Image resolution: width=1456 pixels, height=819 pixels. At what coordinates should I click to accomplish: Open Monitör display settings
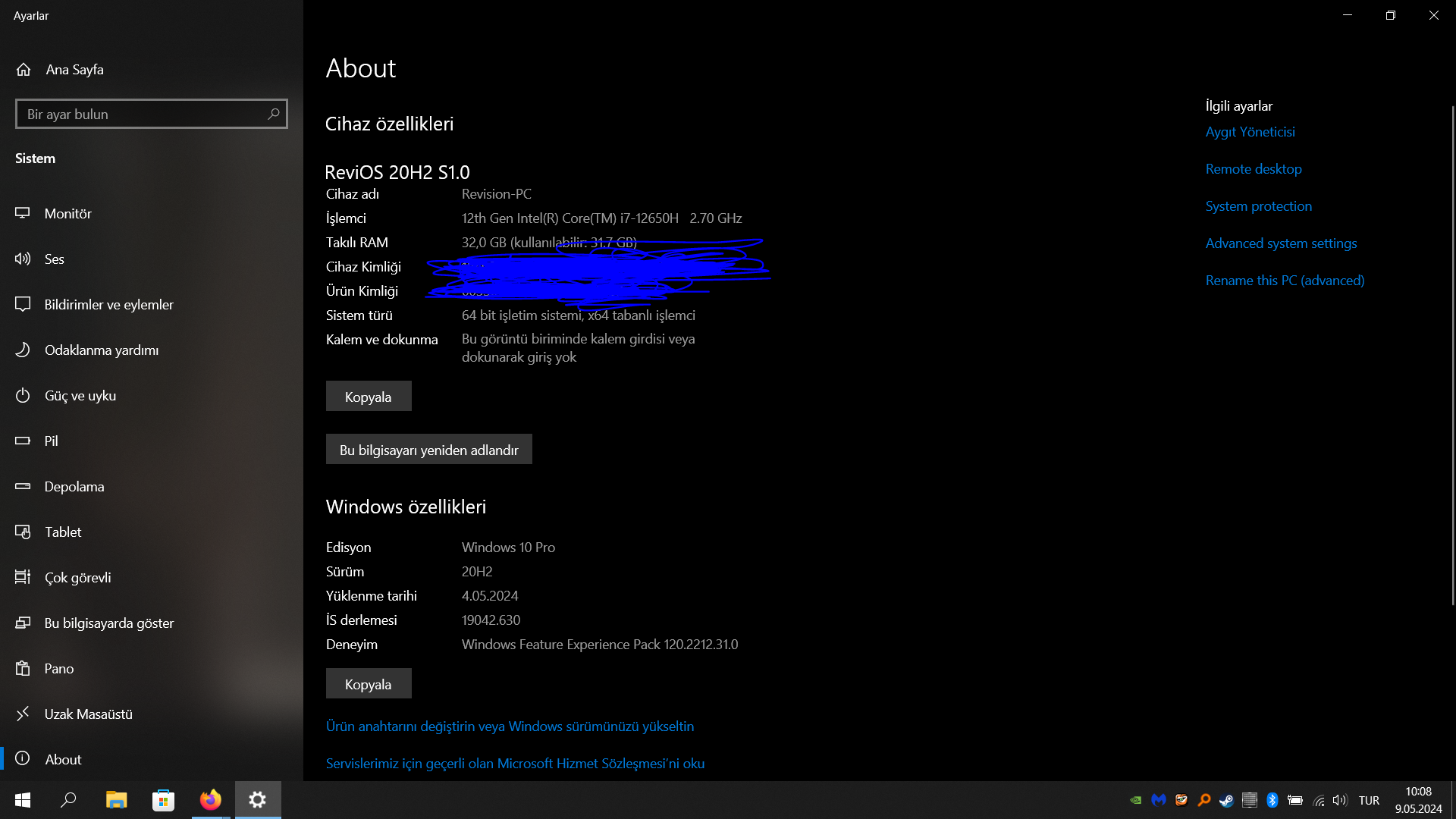pos(68,214)
